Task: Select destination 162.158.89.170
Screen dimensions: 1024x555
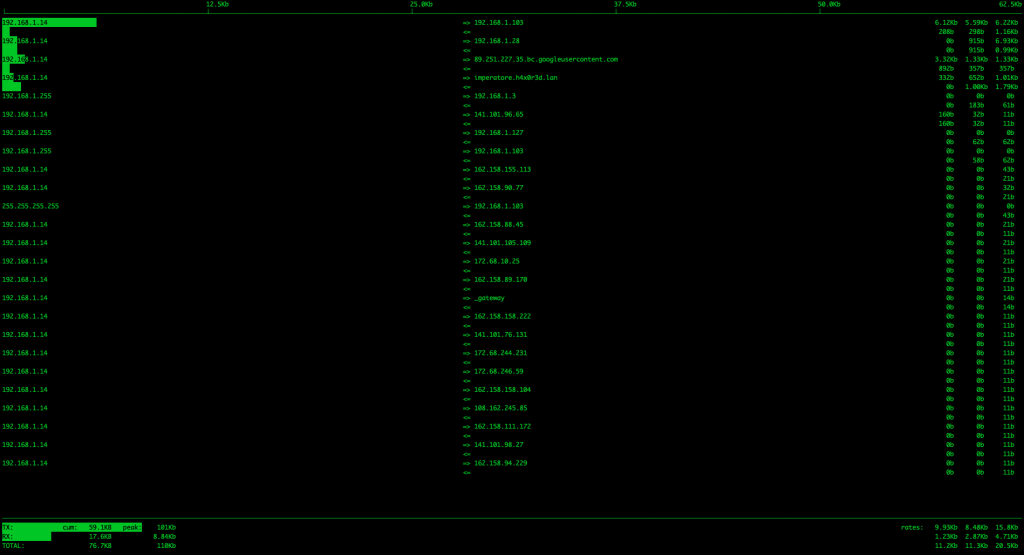Action: (500, 279)
